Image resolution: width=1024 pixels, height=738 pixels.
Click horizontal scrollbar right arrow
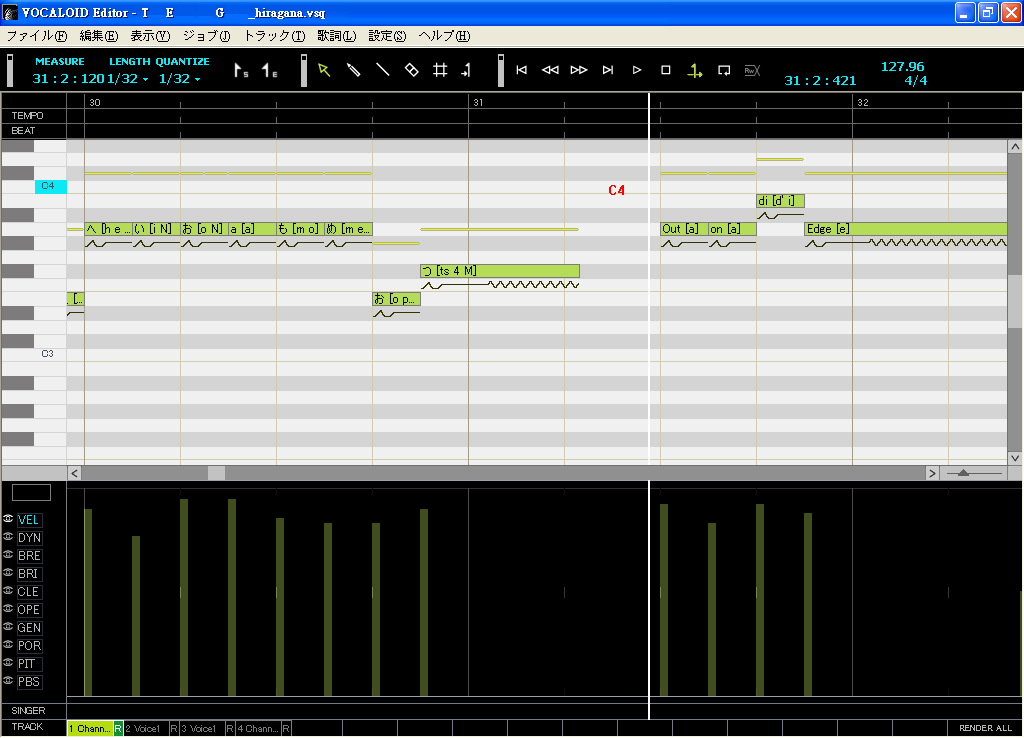(x=932, y=473)
